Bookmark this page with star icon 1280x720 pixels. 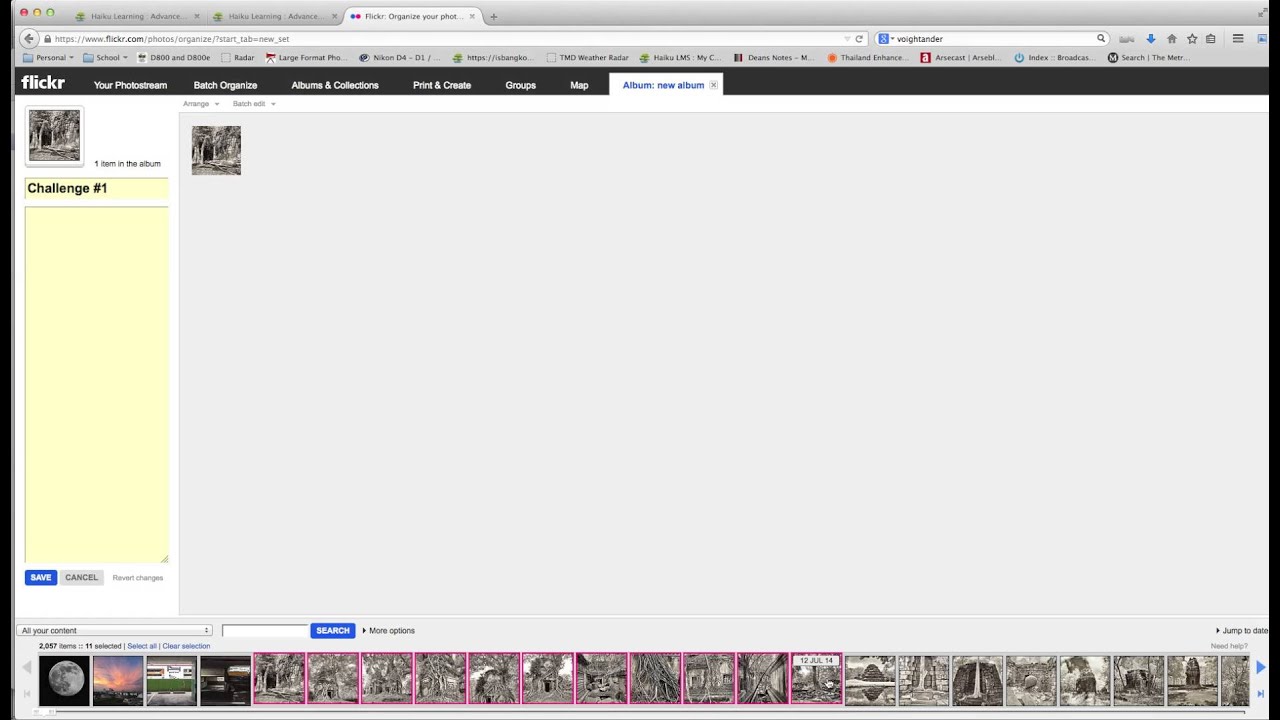(1192, 39)
